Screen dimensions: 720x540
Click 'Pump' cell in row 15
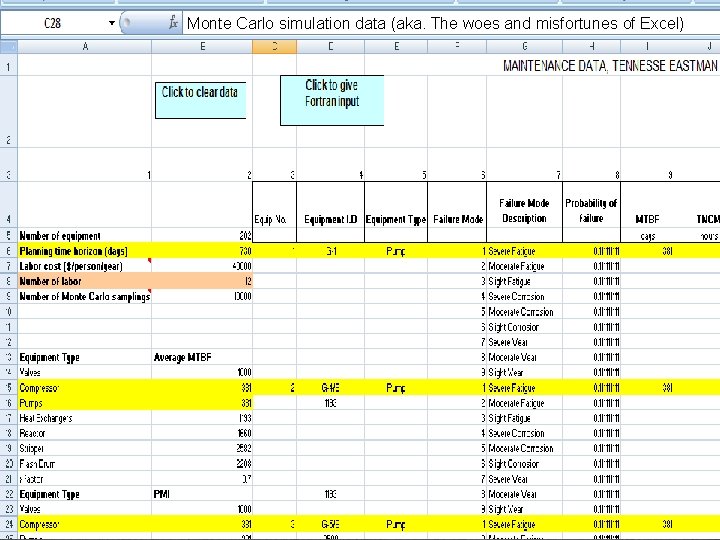pyautogui.click(x=396, y=388)
